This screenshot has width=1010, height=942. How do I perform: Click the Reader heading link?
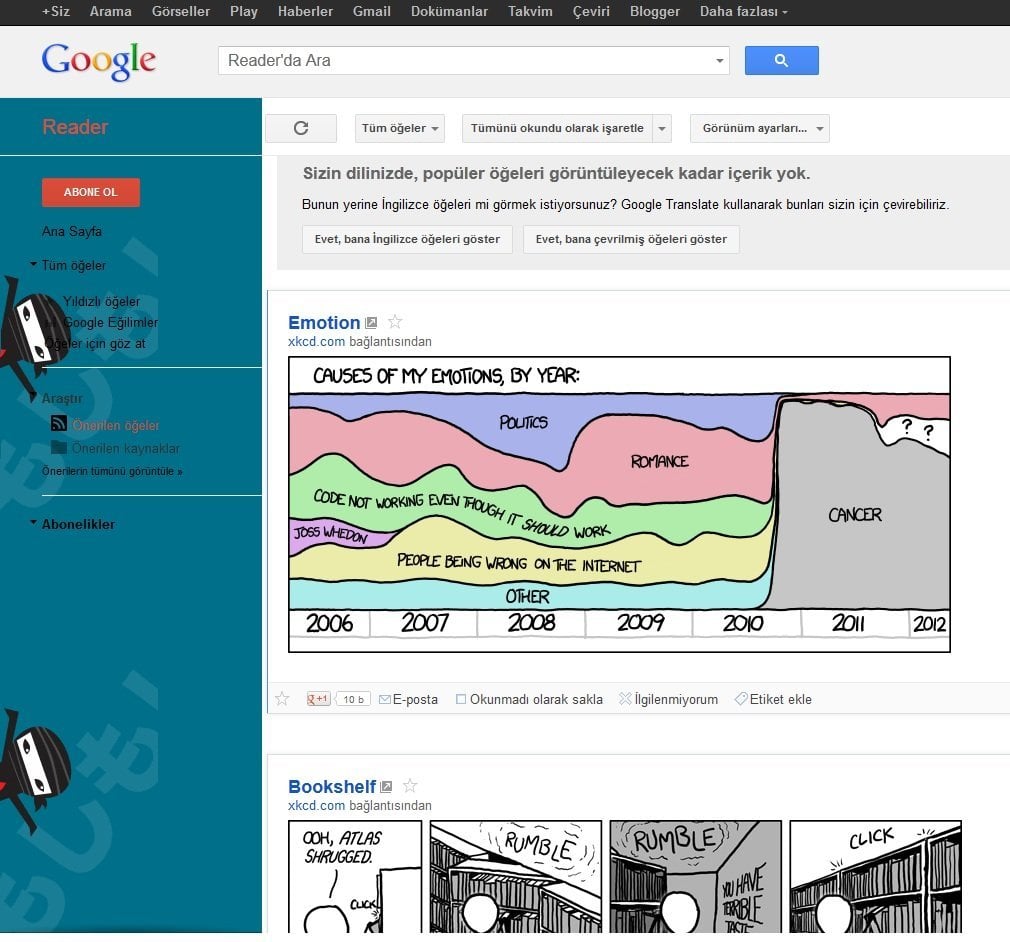[75, 127]
